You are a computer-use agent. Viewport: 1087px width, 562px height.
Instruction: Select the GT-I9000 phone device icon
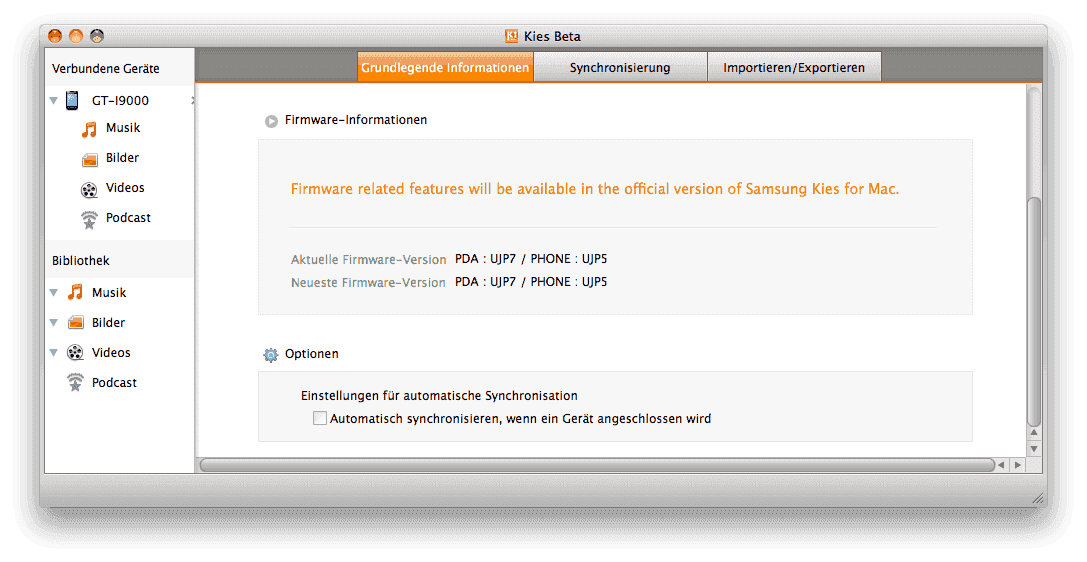(72, 100)
